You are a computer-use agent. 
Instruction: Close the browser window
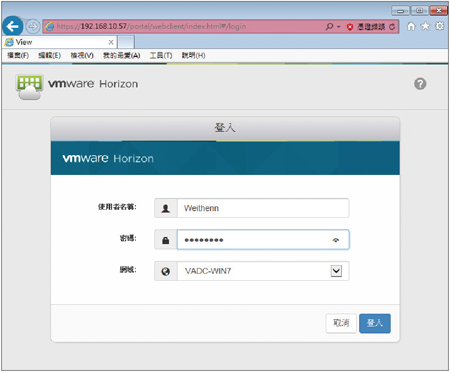tap(439, 11)
